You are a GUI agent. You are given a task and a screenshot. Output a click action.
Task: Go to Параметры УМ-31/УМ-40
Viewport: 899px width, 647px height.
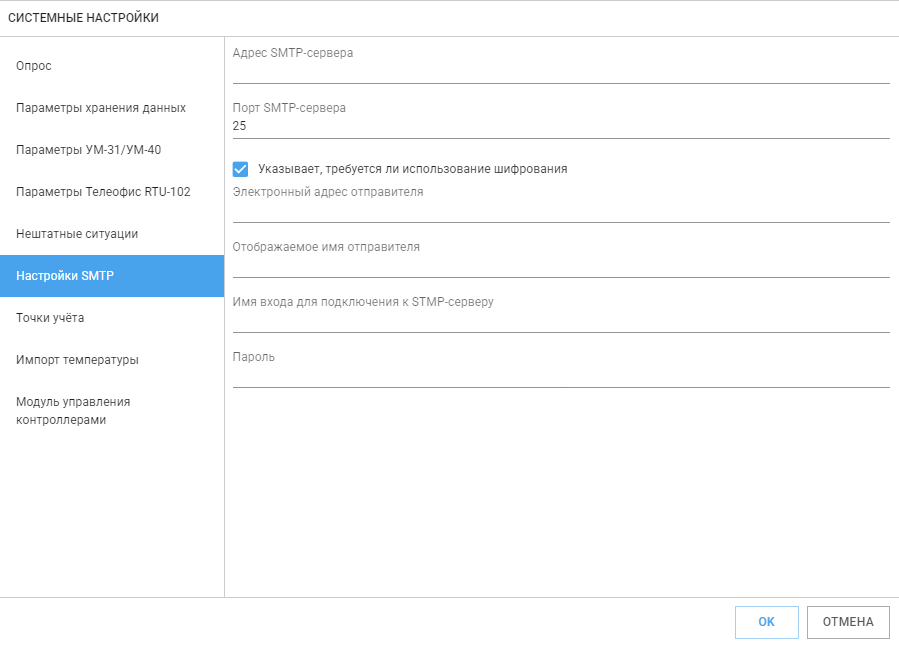112,150
